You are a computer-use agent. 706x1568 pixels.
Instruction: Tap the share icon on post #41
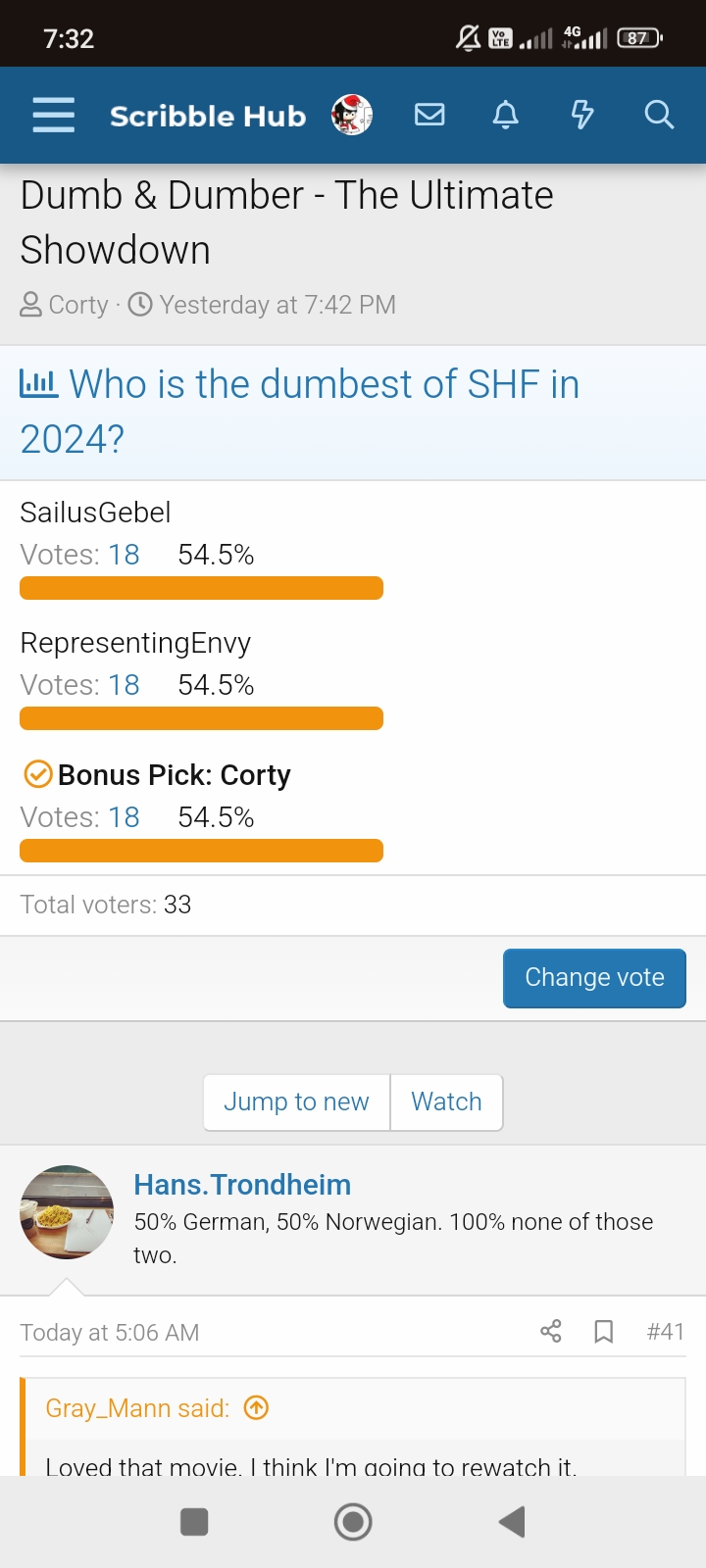tap(551, 1331)
